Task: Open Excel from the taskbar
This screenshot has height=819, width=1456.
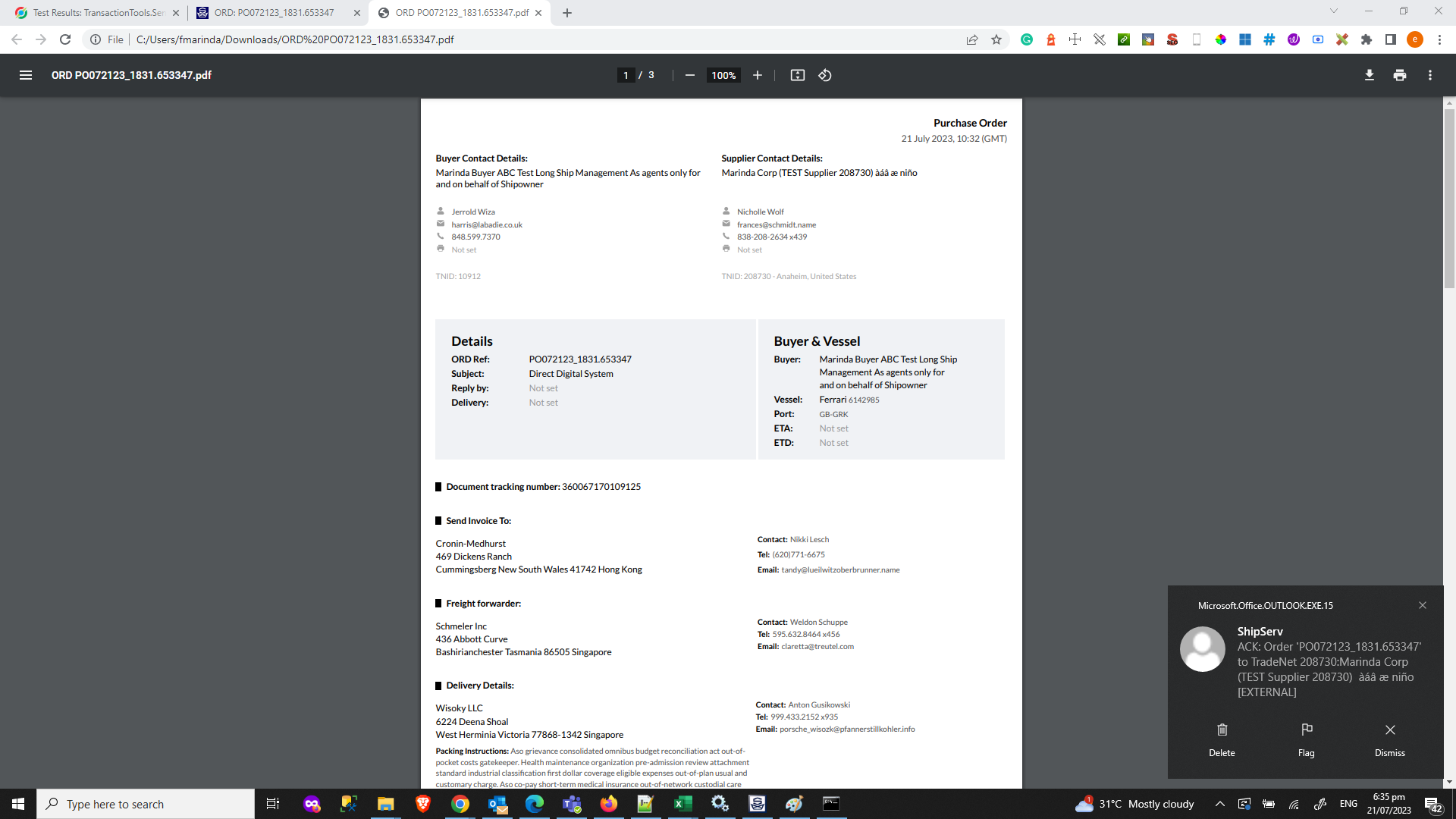Action: pos(682,804)
